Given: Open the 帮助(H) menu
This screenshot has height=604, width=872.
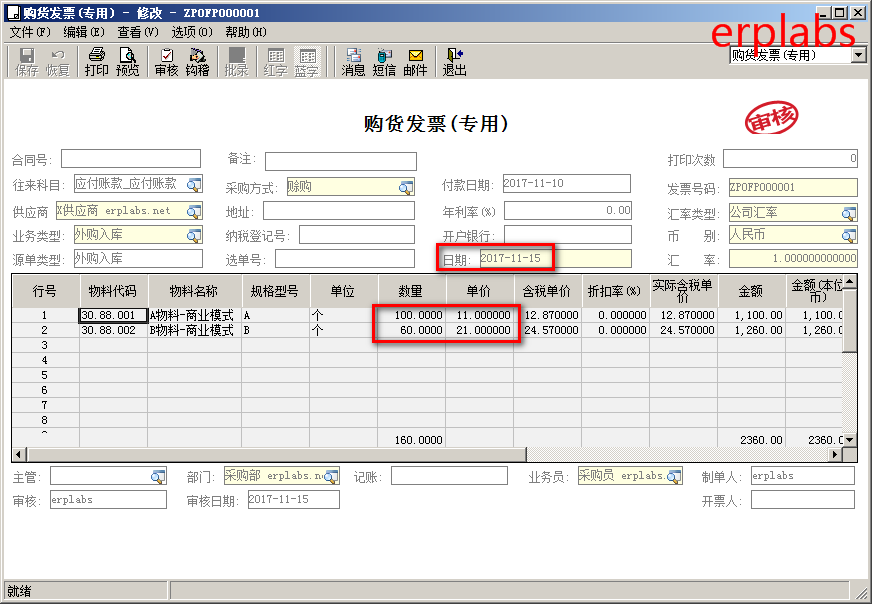Looking at the screenshot, I should click(246, 32).
